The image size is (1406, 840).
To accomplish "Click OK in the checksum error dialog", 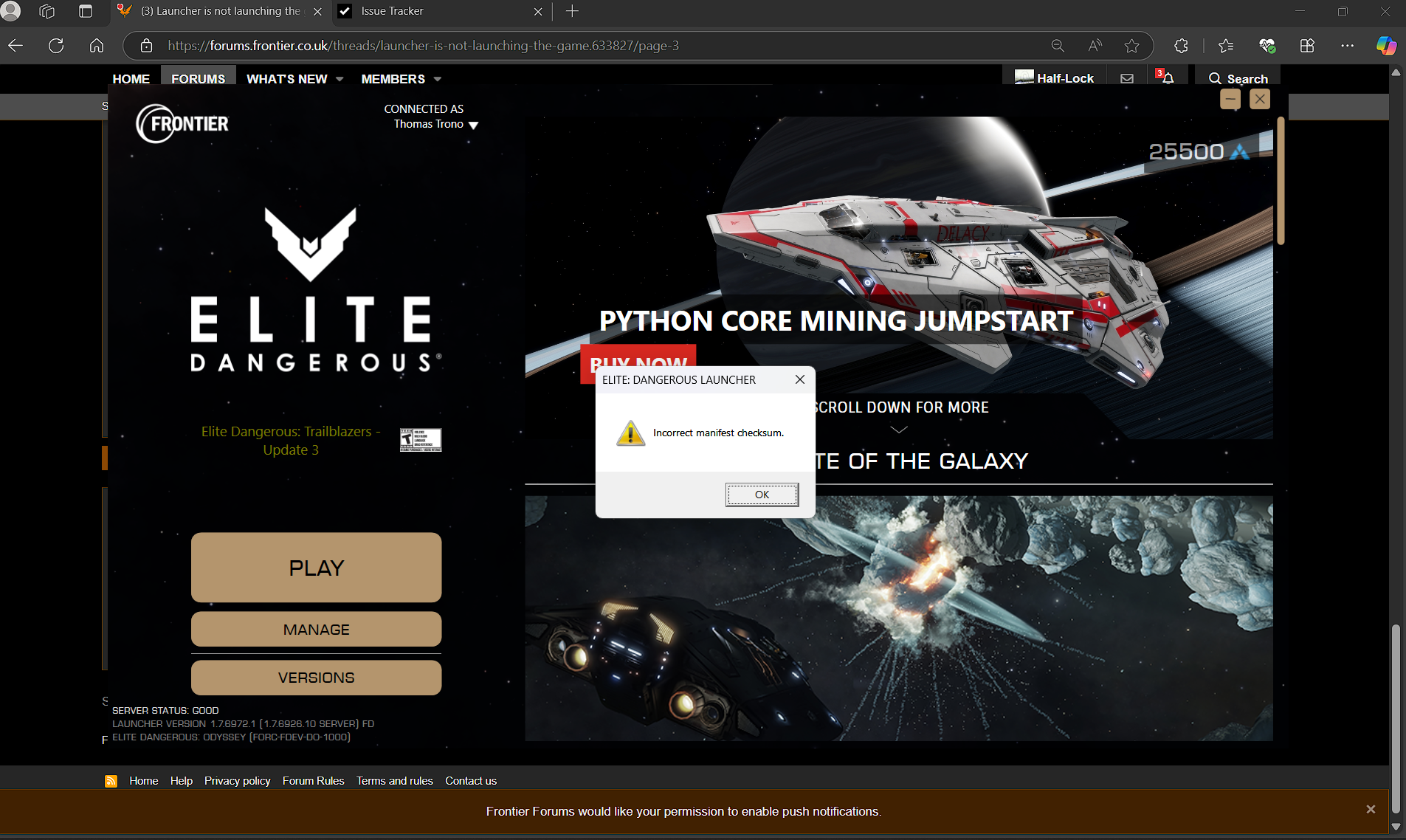I will (762, 495).
